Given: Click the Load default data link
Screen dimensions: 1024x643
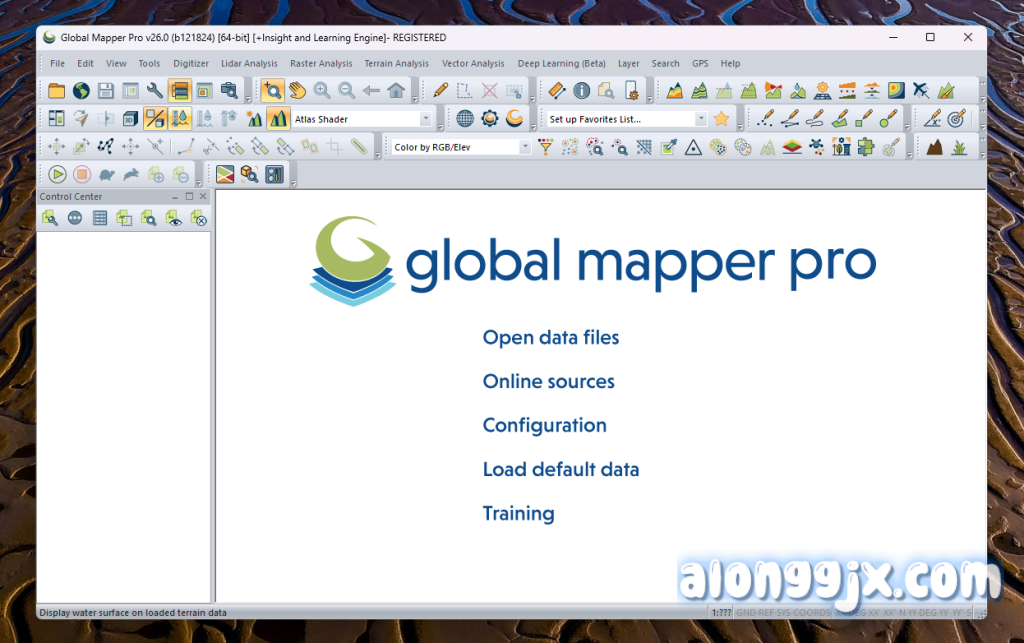Looking at the screenshot, I should pyautogui.click(x=560, y=470).
